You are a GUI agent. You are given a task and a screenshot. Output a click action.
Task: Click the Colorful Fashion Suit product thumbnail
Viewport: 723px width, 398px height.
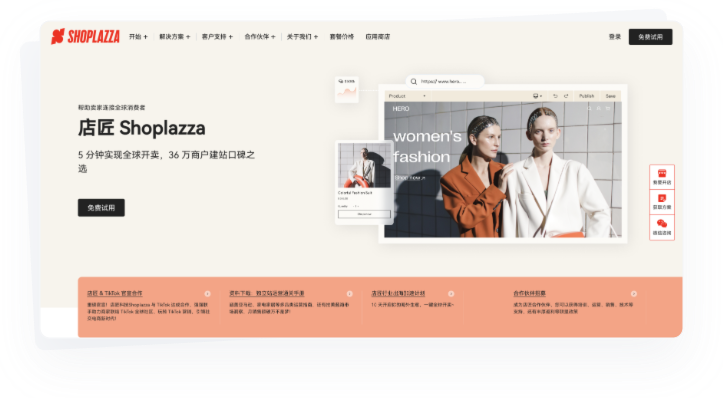point(364,165)
